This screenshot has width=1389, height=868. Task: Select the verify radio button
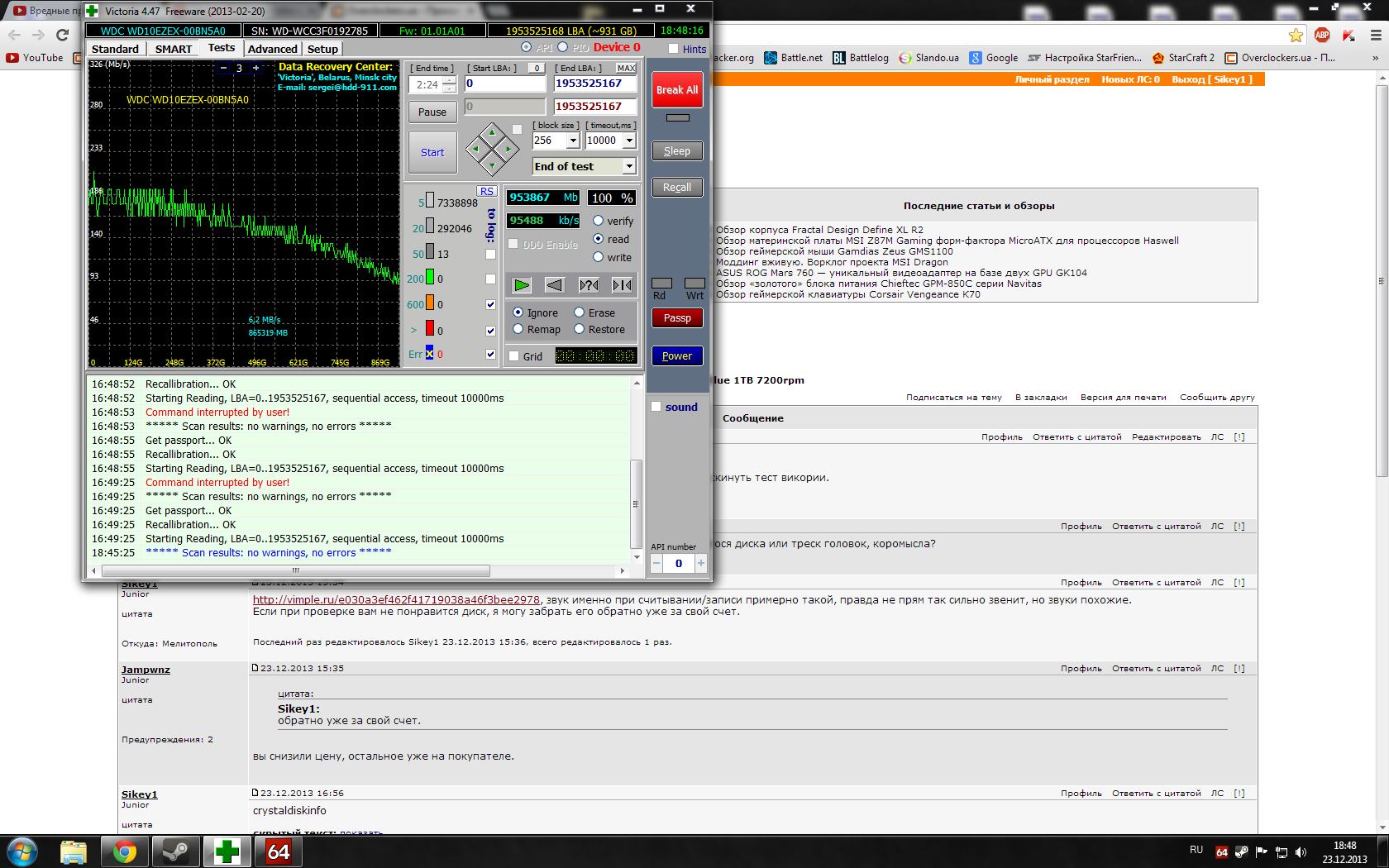point(599,221)
